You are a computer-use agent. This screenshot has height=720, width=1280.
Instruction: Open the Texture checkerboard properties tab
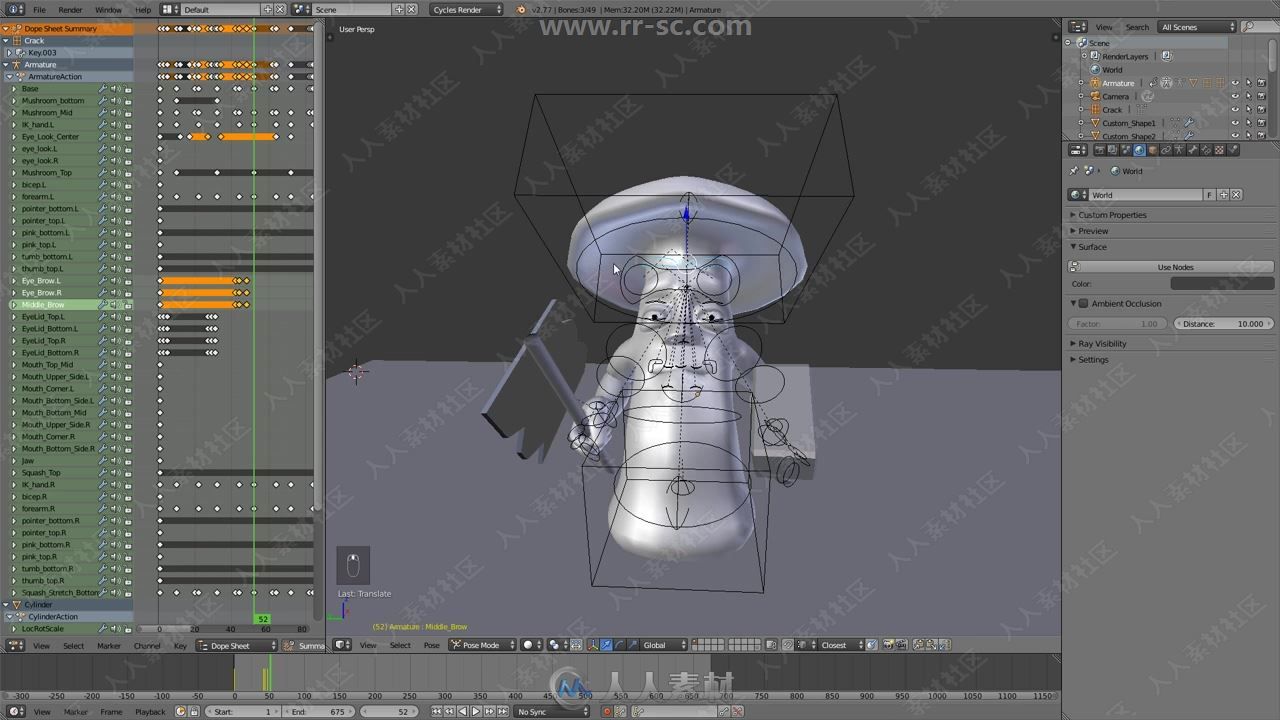coord(1219,150)
